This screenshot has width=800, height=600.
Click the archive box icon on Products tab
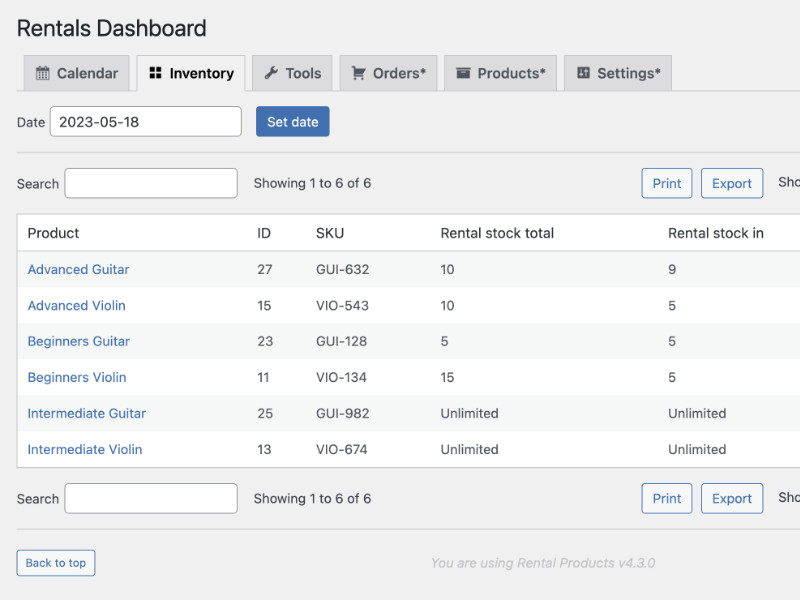[x=463, y=73]
